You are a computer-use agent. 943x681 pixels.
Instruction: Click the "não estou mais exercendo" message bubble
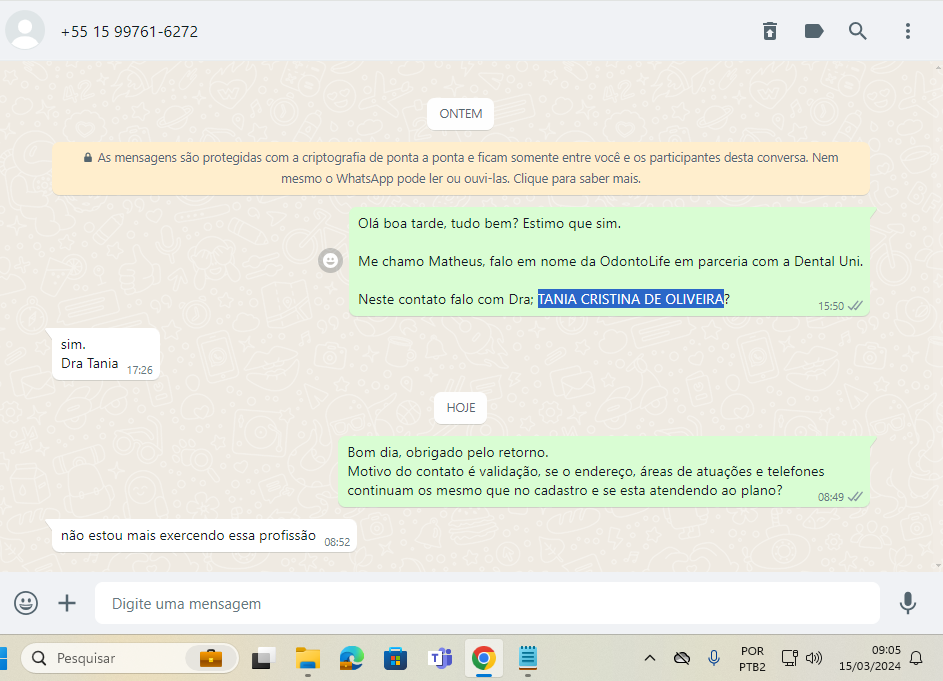[188, 536]
